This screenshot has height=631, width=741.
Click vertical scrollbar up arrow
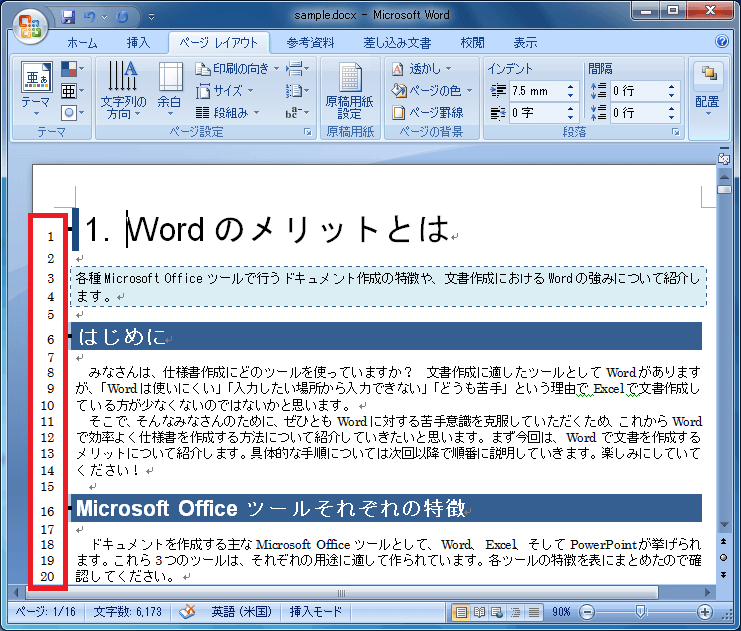click(724, 177)
